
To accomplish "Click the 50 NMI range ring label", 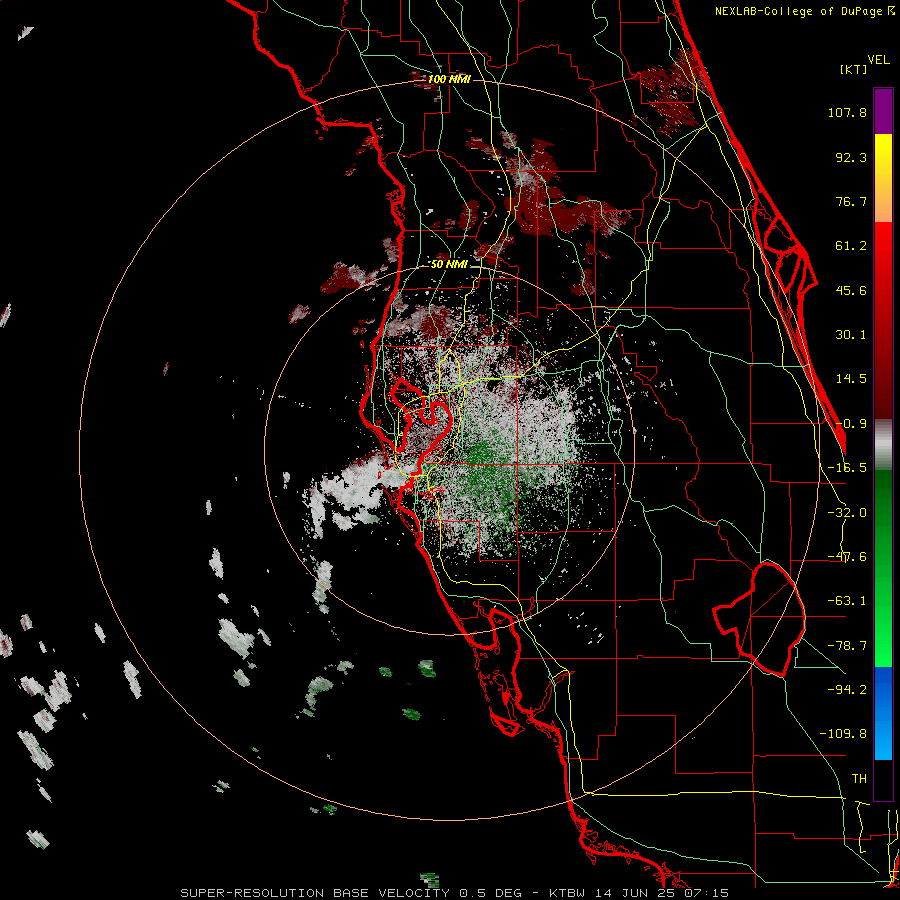I will tap(449, 265).
